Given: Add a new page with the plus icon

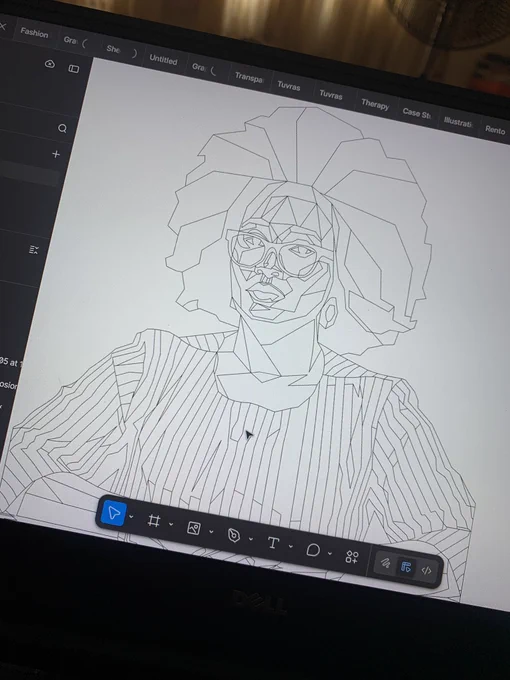Looking at the screenshot, I should [56, 154].
